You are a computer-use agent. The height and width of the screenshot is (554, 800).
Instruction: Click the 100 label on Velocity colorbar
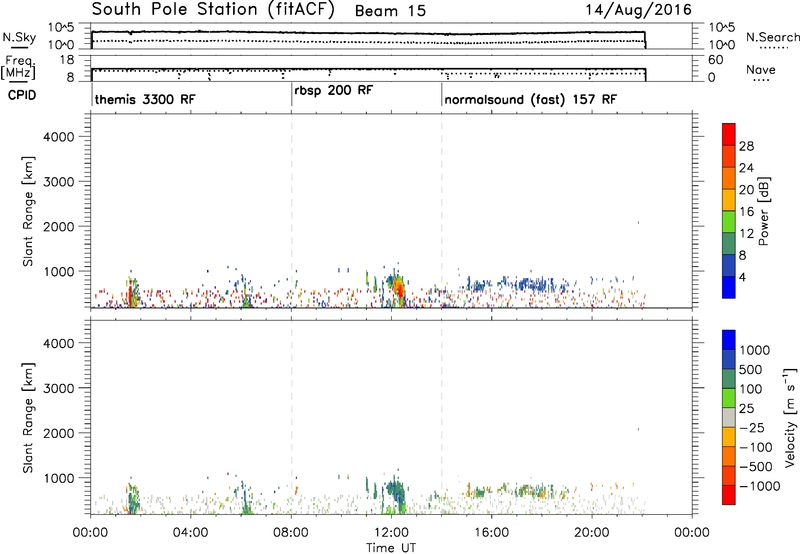750,389
